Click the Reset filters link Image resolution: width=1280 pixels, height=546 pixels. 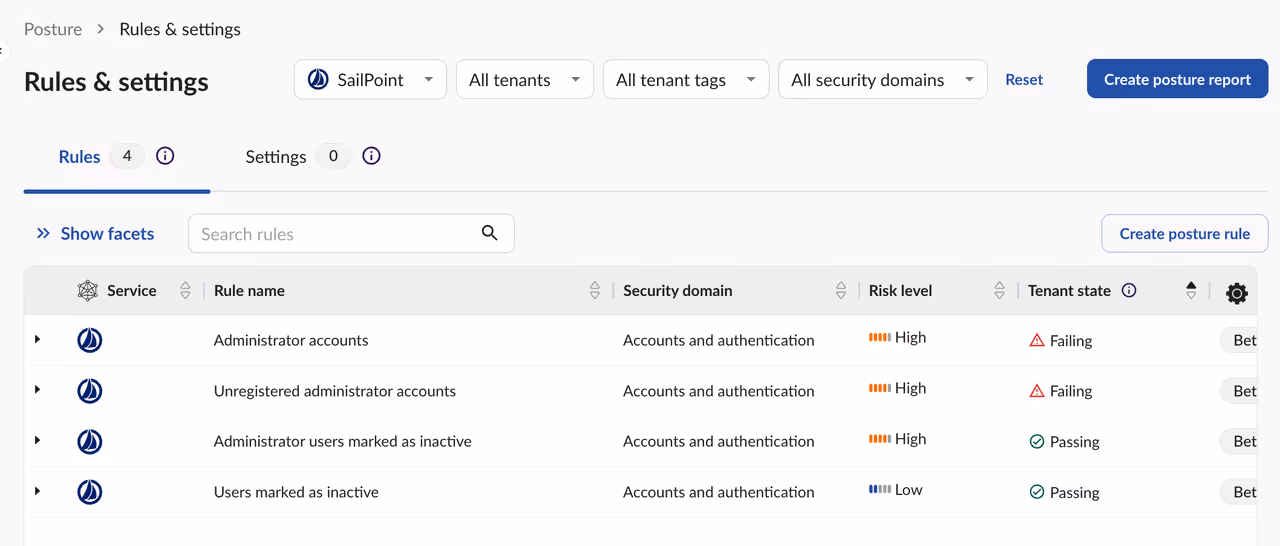pyautogui.click(x=1024, y=80)
